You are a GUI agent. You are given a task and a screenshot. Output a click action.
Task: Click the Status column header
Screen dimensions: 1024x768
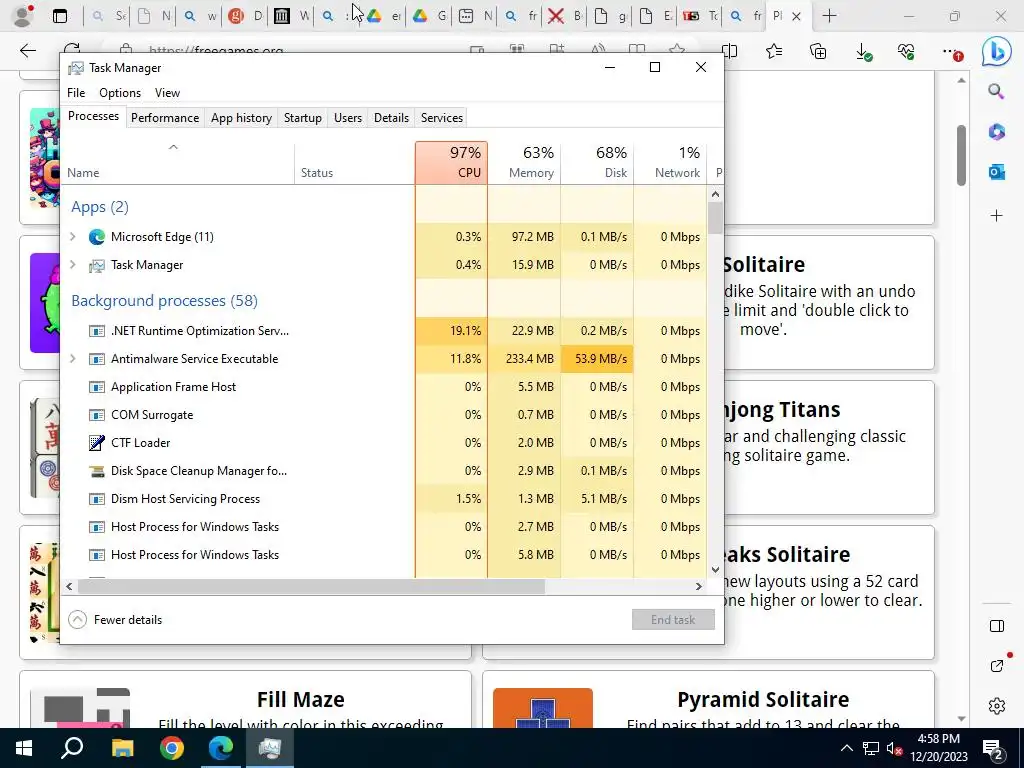click(x=355, y=163)
